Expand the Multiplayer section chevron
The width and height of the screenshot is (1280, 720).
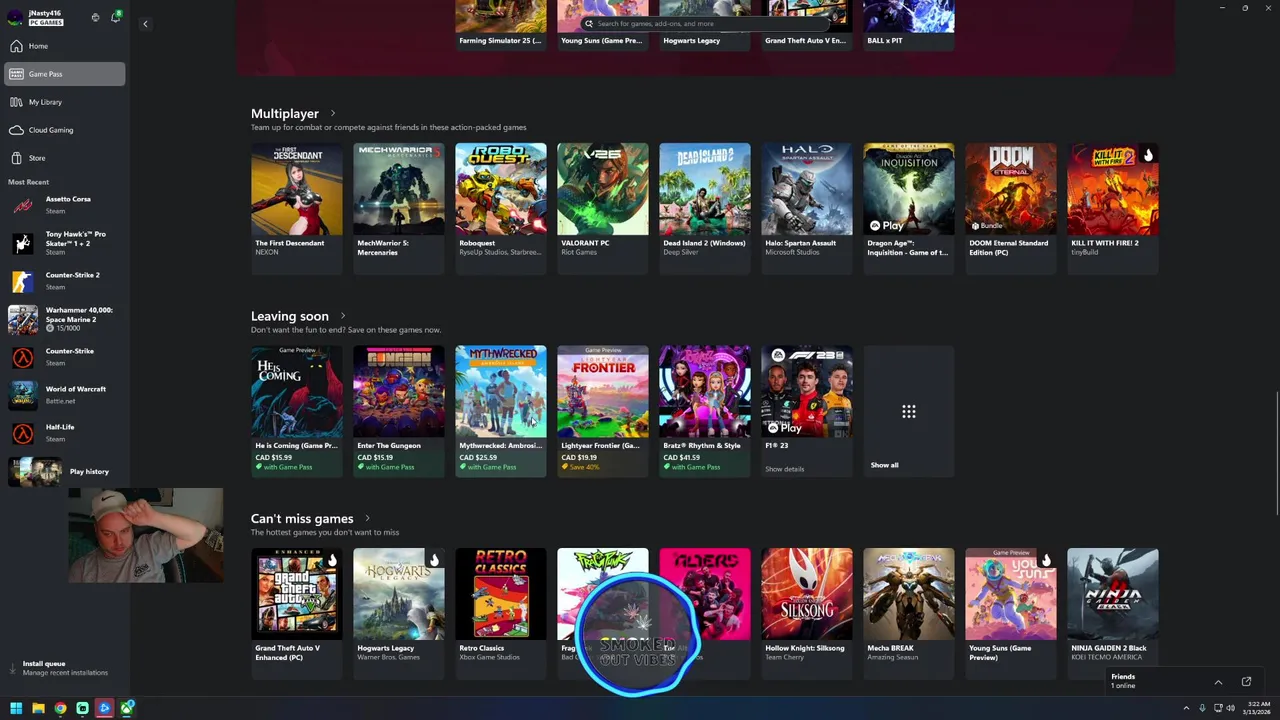[x=333, y=113]
